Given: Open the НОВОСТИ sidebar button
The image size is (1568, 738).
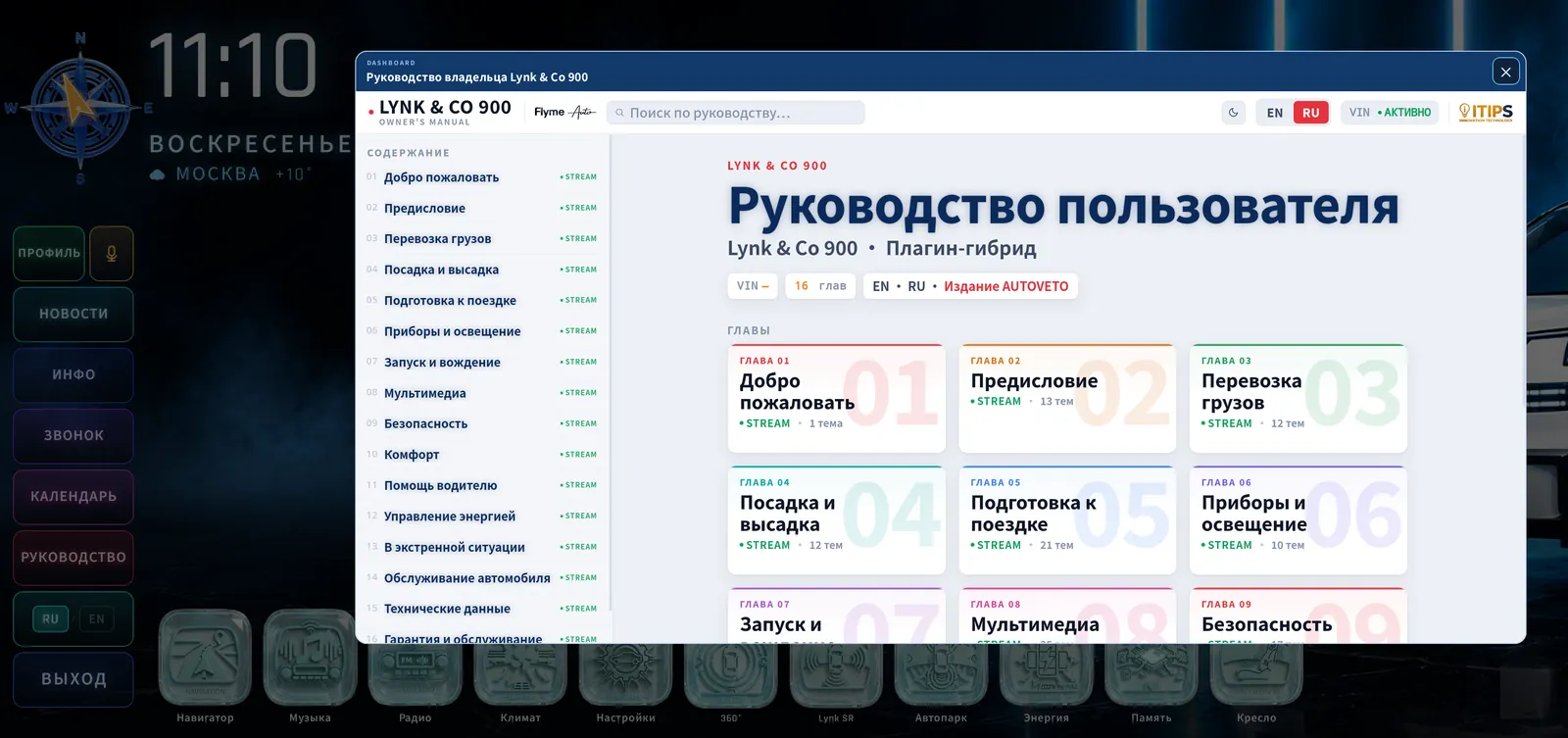Looking at the screenshot, I should 73,314.
